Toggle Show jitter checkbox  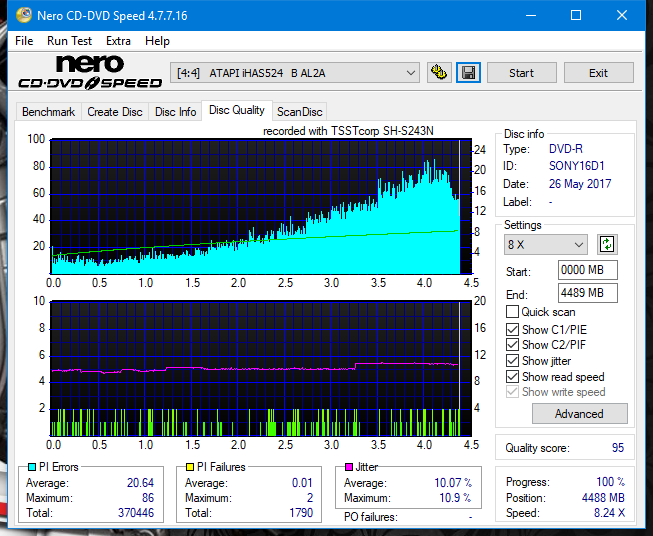(512, 360)
